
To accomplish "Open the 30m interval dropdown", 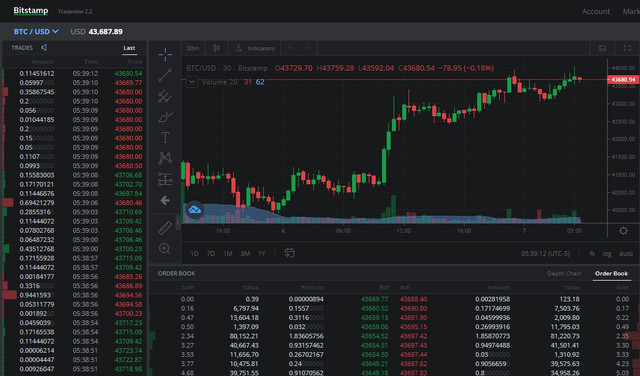I will tap(193, 49).
